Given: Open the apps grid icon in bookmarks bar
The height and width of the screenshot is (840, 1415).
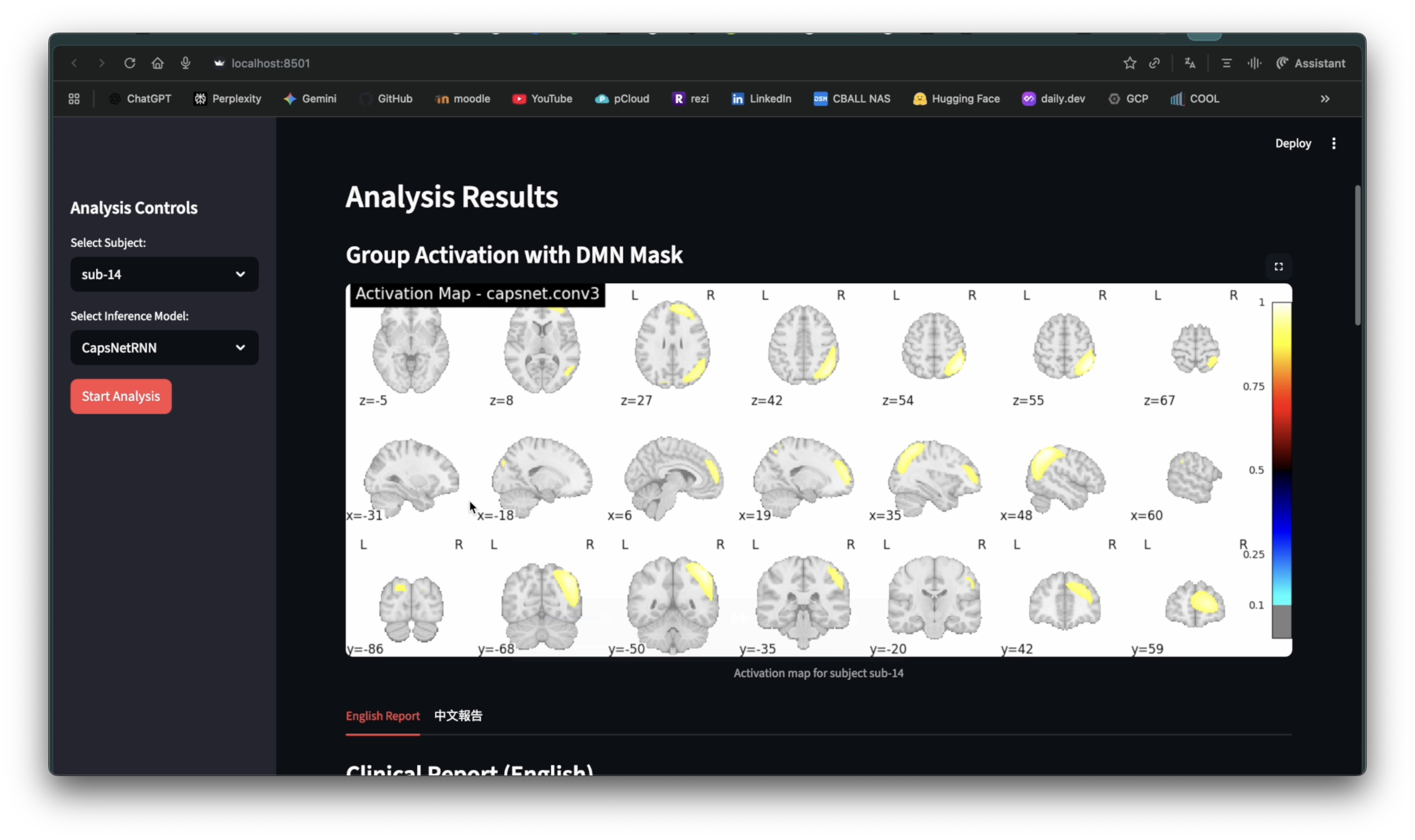Looking at the screenshot, I should [74, 99].
